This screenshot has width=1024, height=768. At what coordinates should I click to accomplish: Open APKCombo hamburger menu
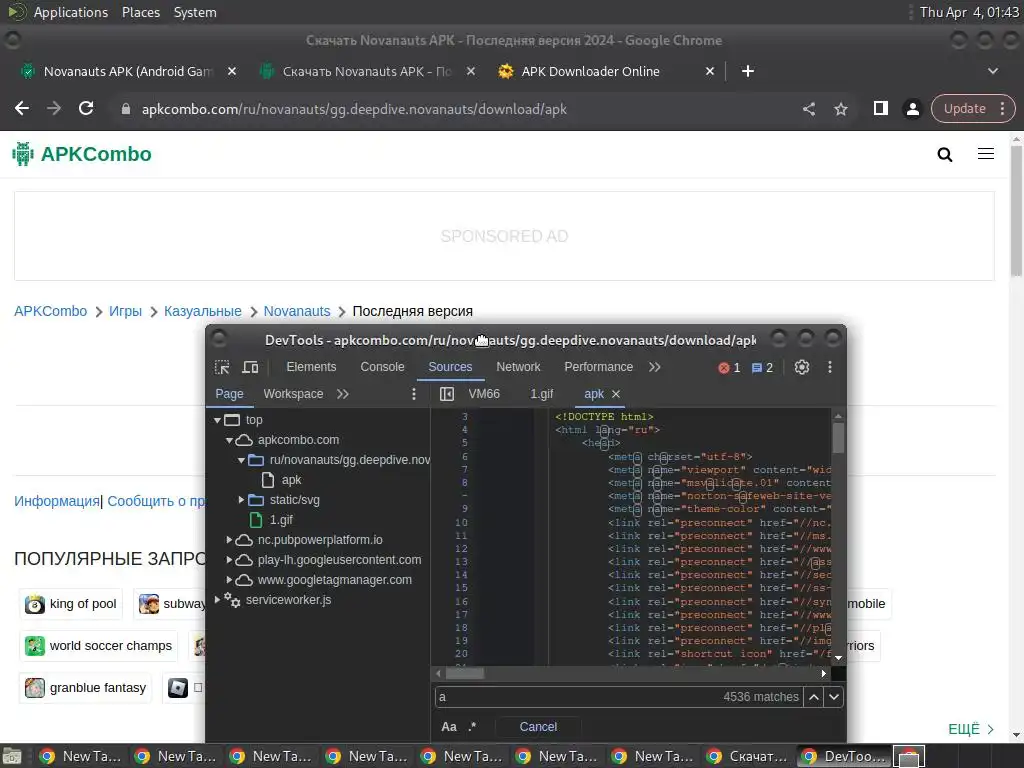click(986, 154)
